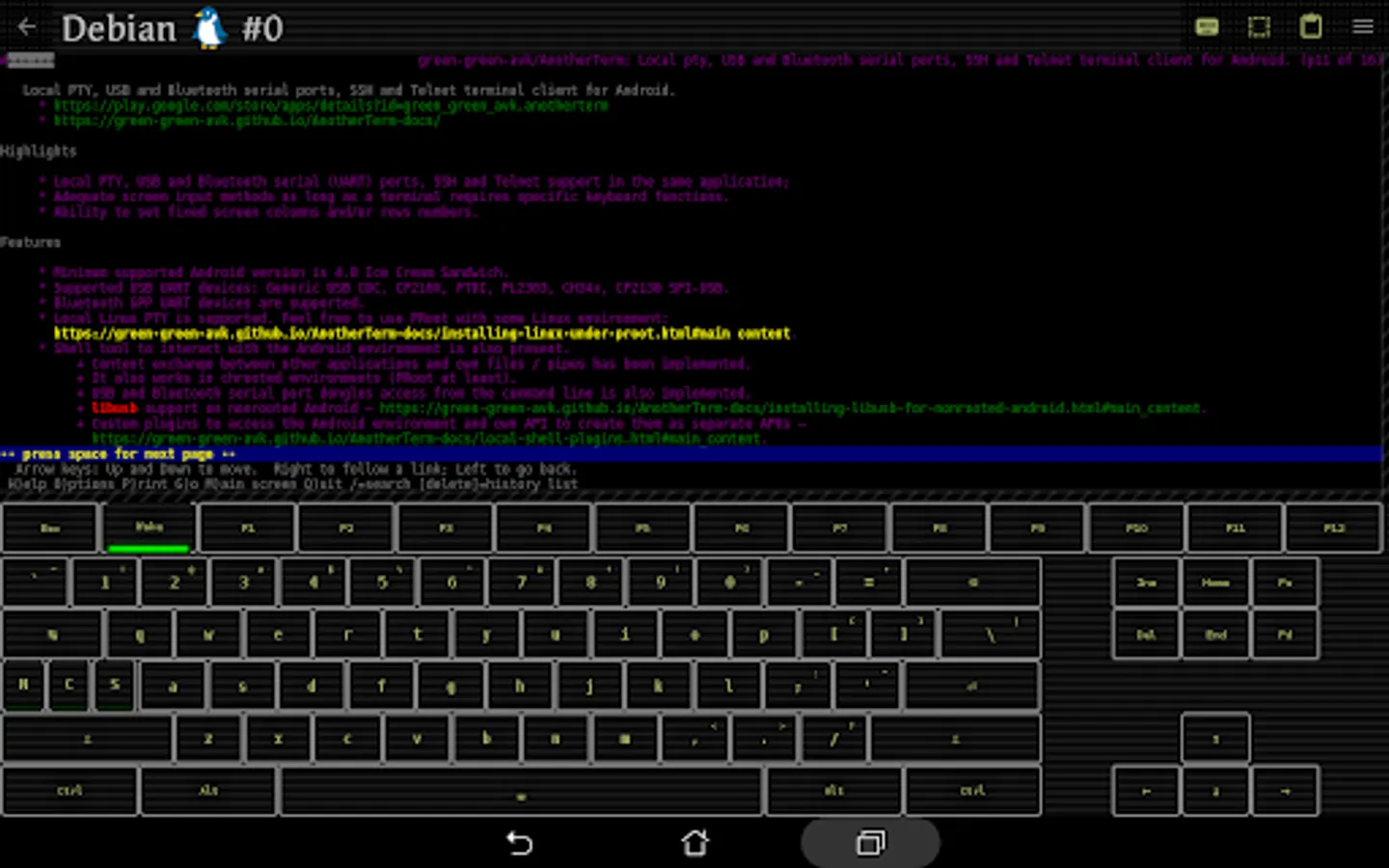The width and height of the screenshot is (1389, 868).
Task: Tap the Backspace key above the backslash key
Action: click(x=973, y=582)
